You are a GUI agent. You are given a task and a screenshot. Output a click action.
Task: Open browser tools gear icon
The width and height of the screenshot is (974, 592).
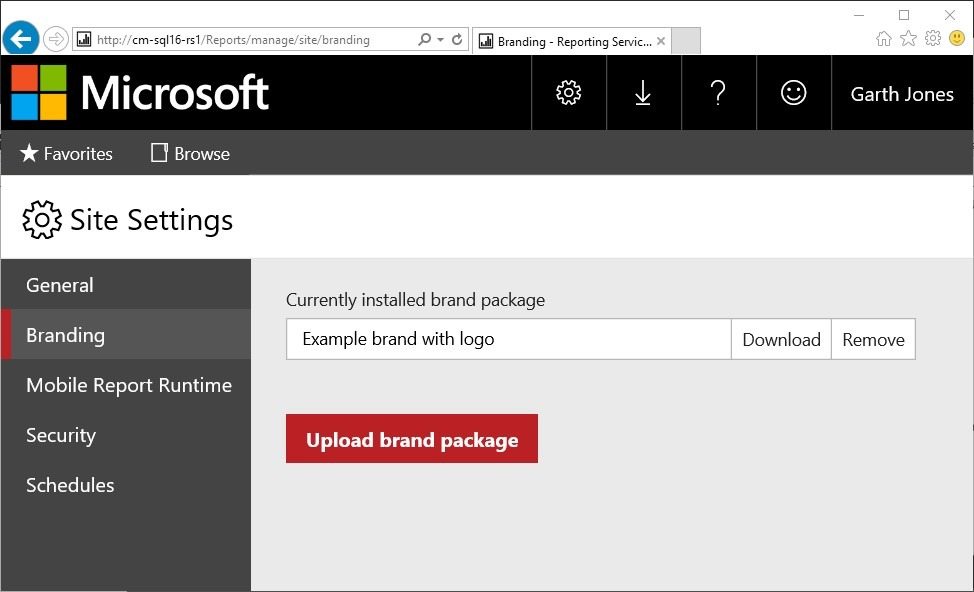click(x=932, y=39)
